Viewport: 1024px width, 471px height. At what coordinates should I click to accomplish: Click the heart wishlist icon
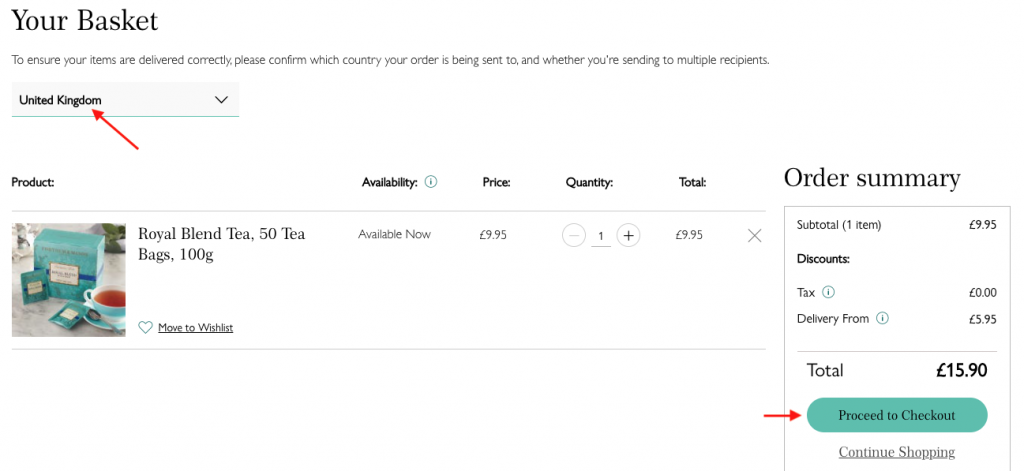(145, 327)
